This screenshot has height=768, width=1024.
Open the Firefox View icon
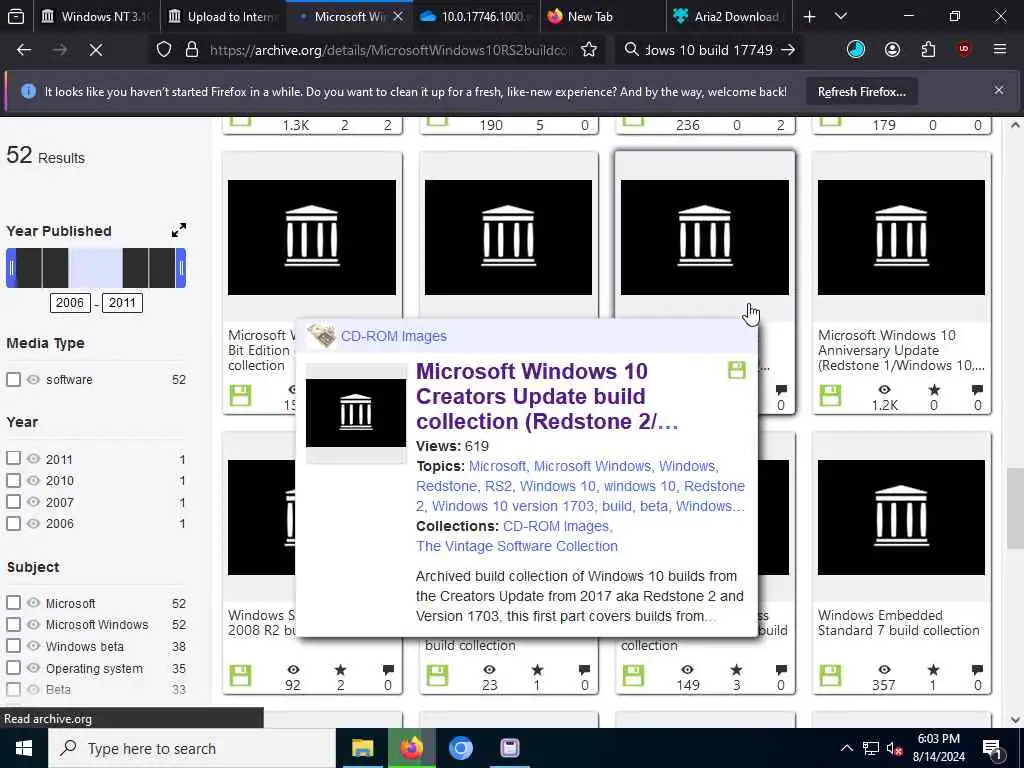[16, 16]
